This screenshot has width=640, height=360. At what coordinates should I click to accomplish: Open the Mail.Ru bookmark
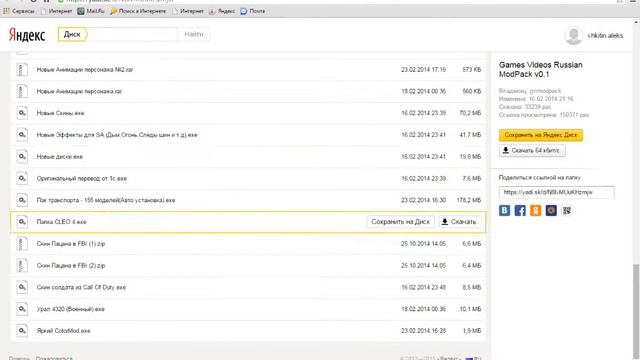pos(91,11)
